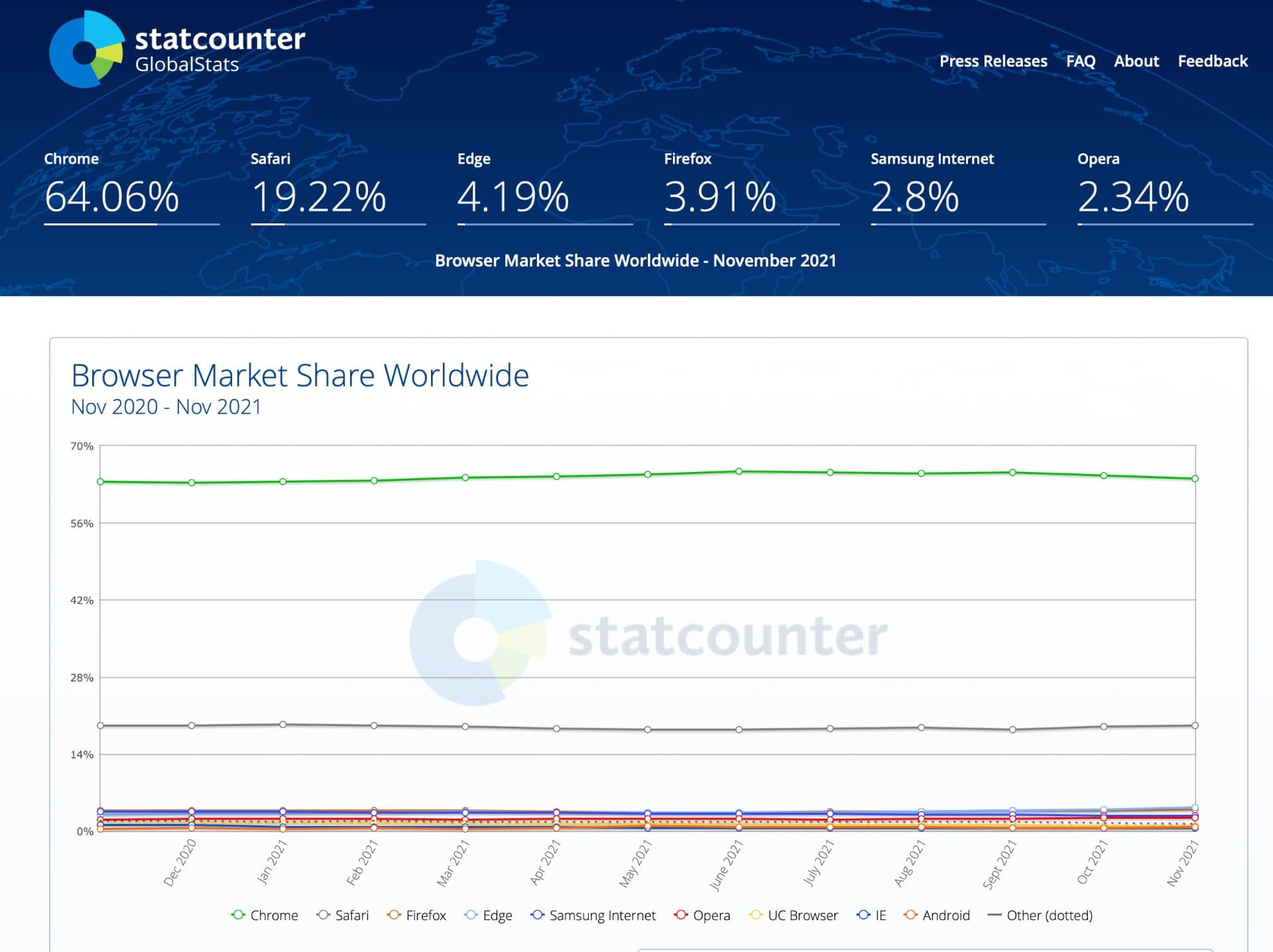Click Chrome's Nov 2021 data point
Viewport: 1273px width, 952px height.
(1195, 479)
